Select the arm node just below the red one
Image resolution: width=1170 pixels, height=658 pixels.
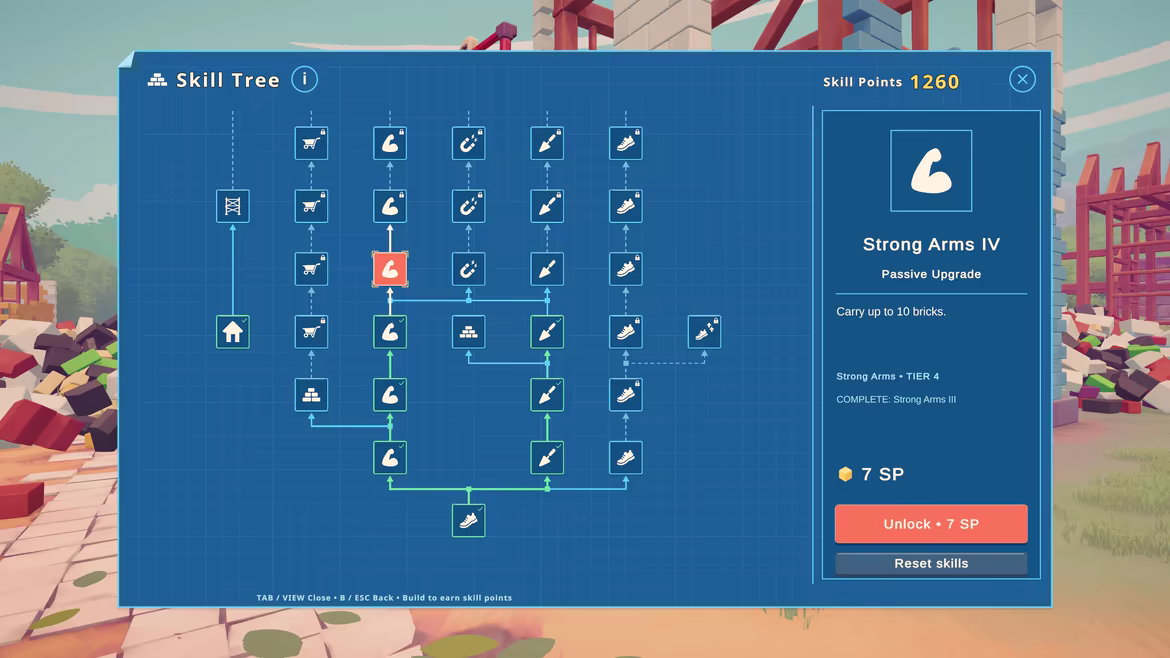click(390, 332)
